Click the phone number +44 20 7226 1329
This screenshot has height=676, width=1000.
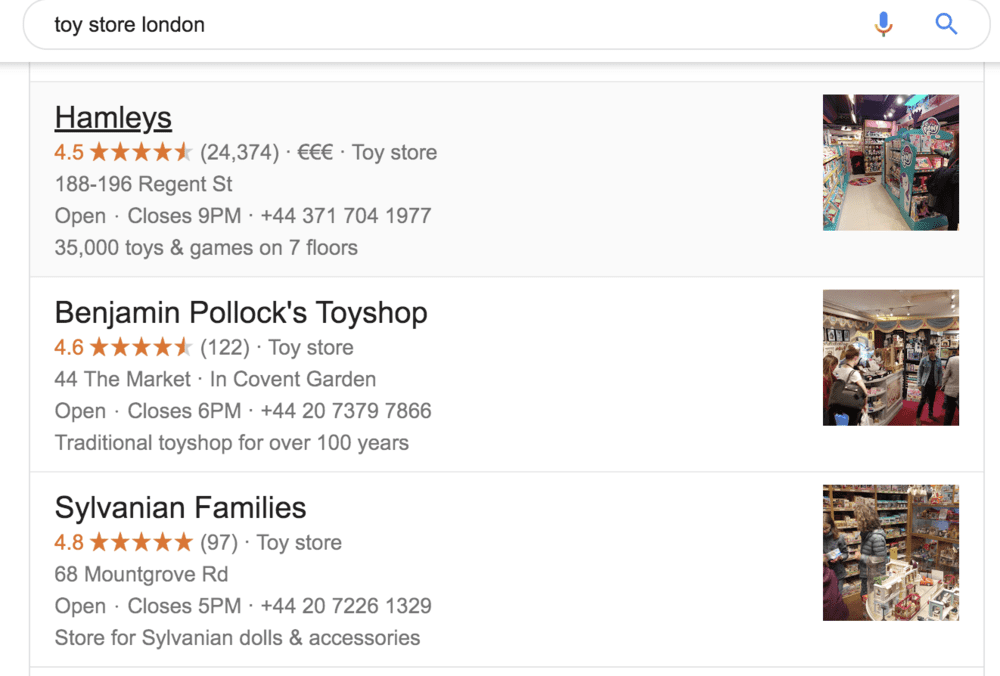346,606
